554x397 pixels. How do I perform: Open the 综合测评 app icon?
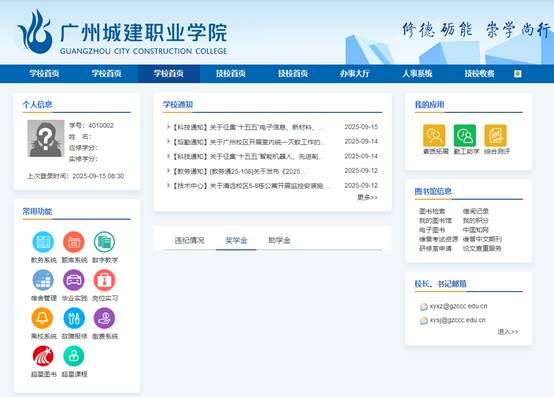(x=495, y=135)
